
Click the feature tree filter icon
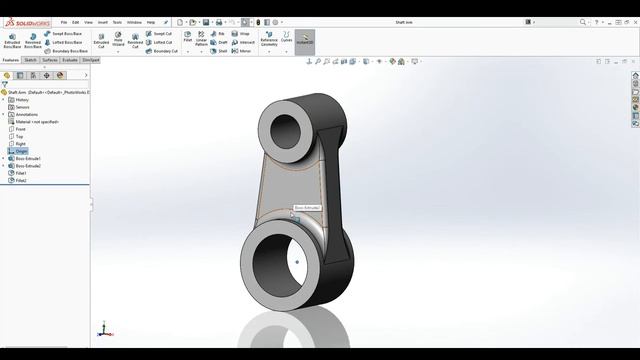point(4,84)
